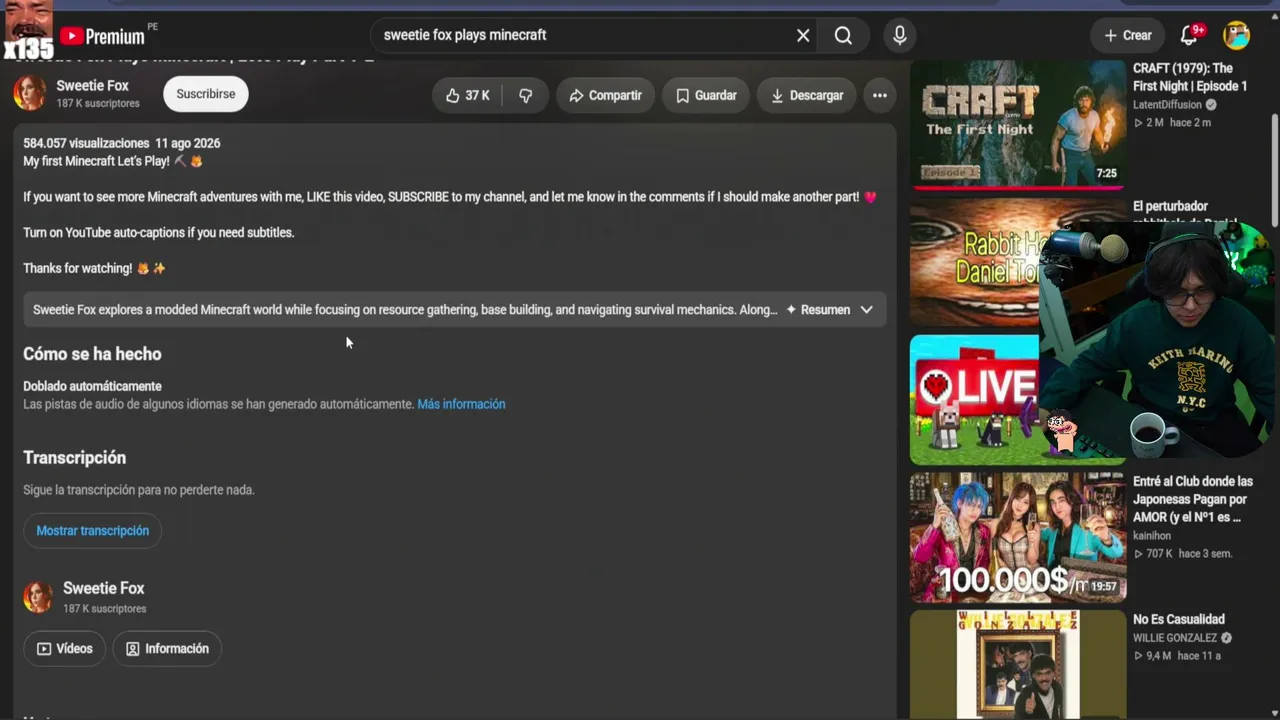
Task: Open more actions three-dot menu
Action: click(x=880, y=95)
